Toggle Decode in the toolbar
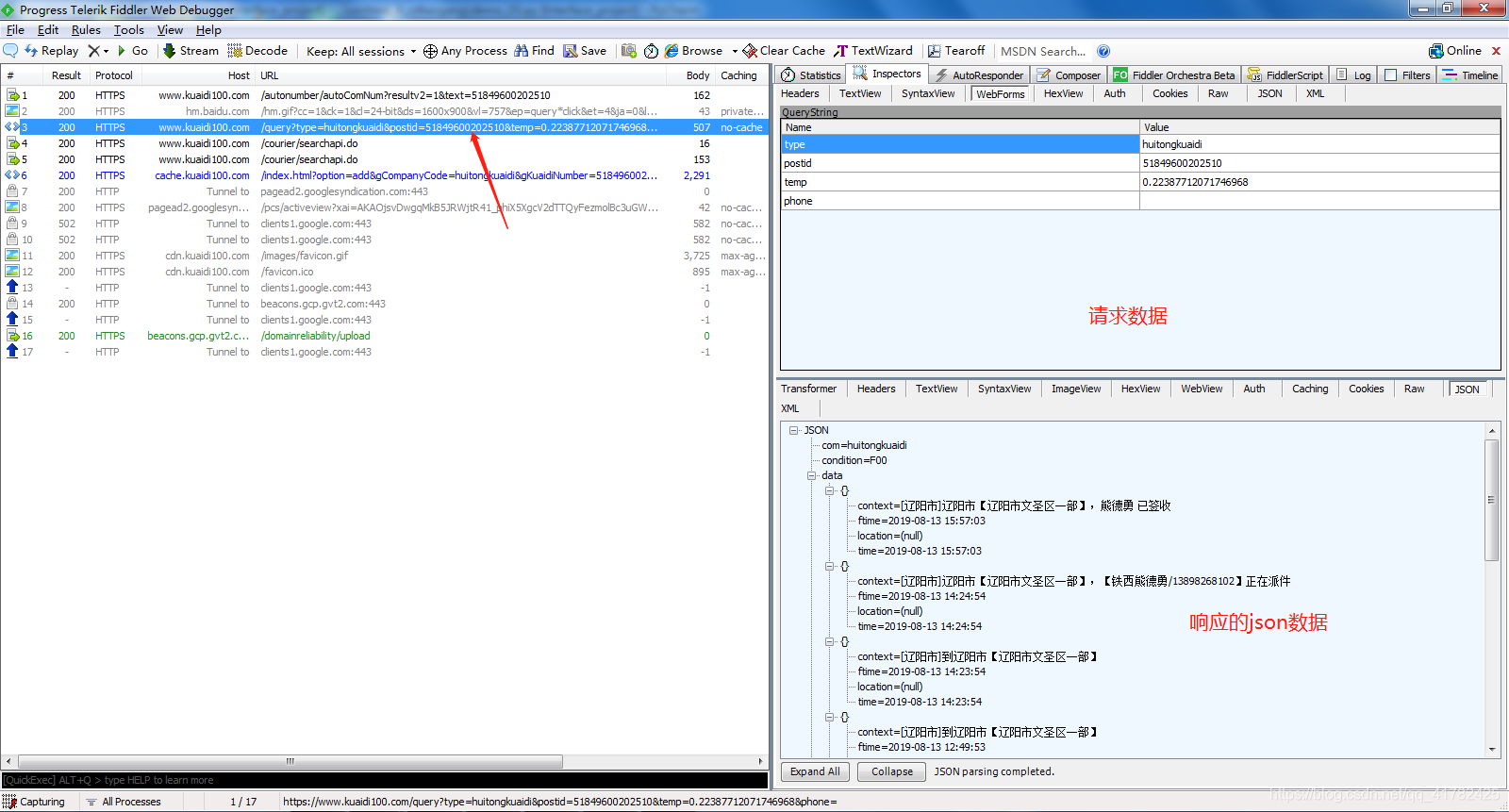The width and height of the screenshot is (1509, 812). 257,51
